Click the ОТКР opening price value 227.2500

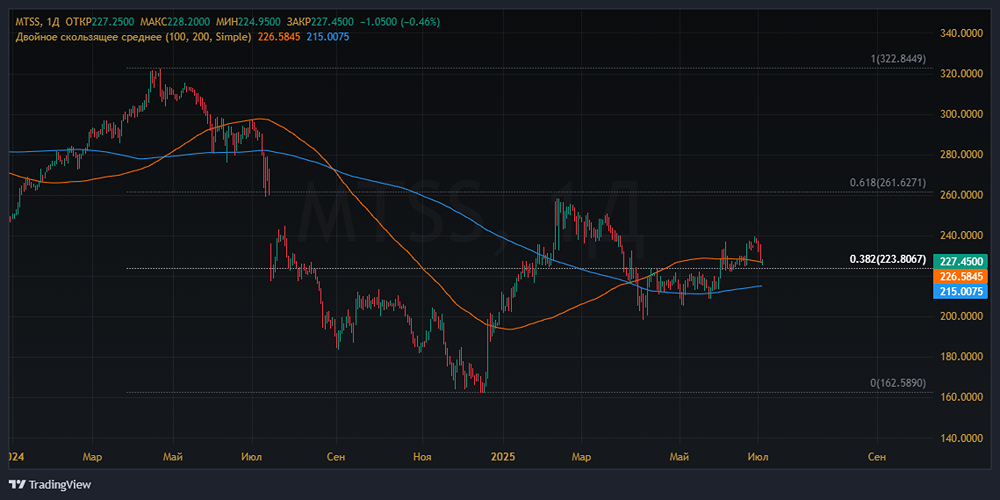pyautogui.click(x=115, y=21)
